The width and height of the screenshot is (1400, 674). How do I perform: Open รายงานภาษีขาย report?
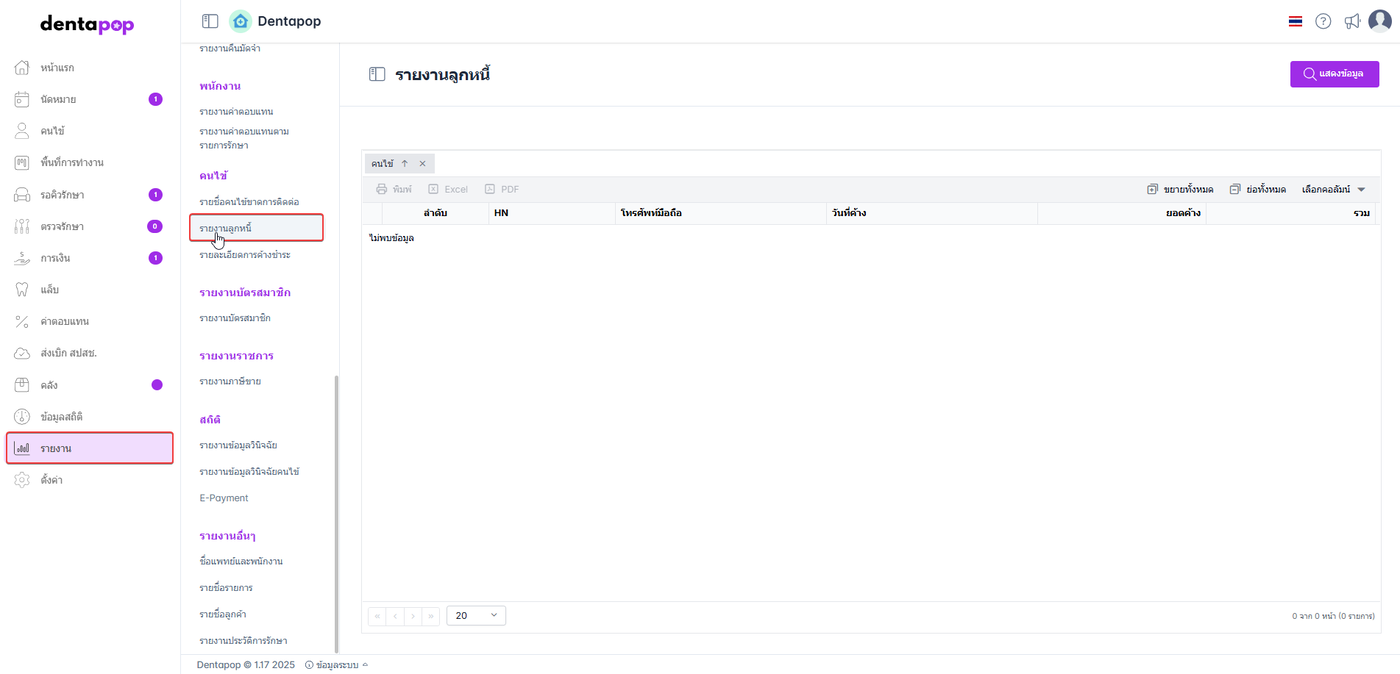tap(230, 381)
